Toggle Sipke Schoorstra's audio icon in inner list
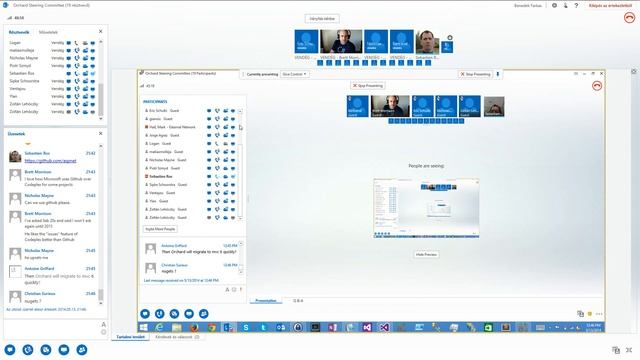 pos(217,185)
